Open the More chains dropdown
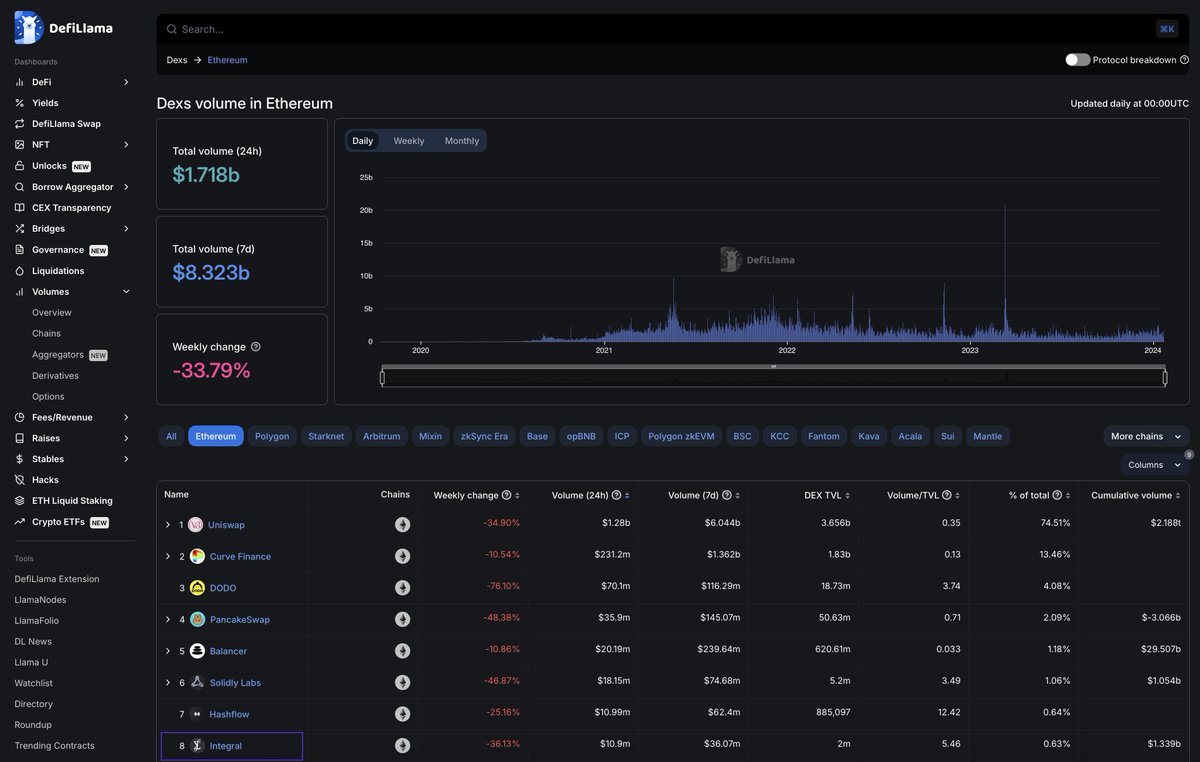 [x=1146, y=436]
